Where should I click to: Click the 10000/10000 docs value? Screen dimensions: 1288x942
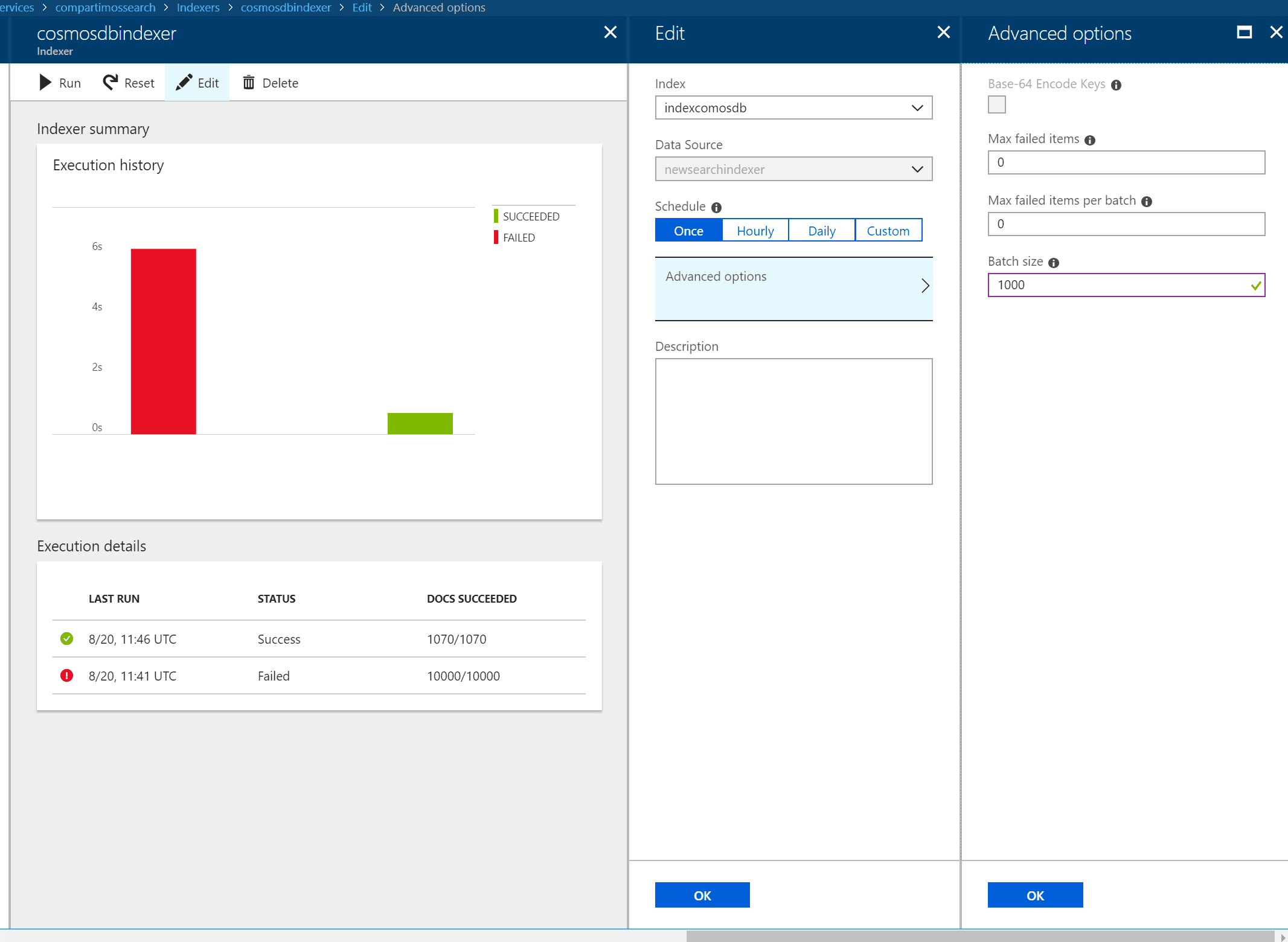[x=463, y=676]
